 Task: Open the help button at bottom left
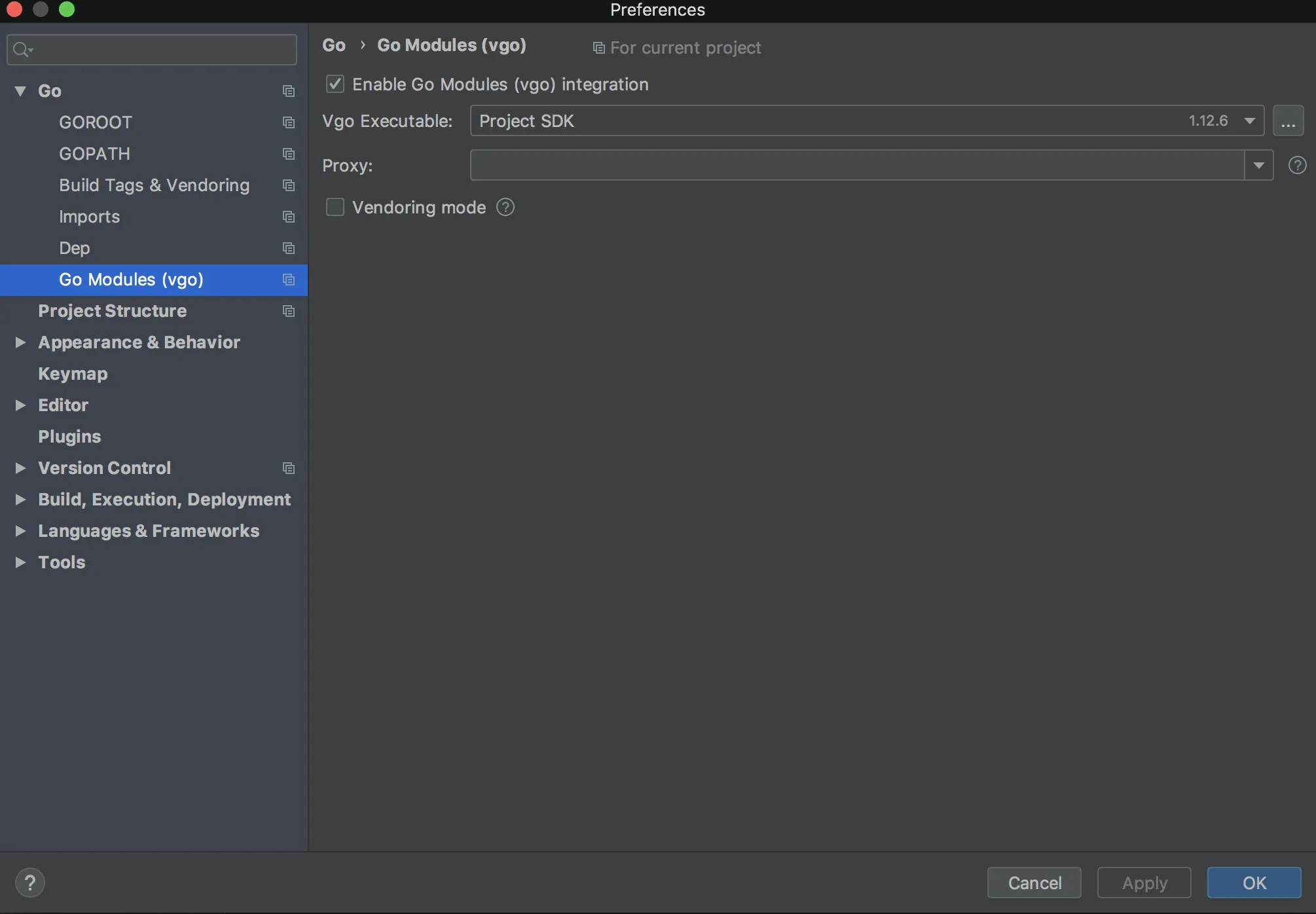click(x=30, y=883)
